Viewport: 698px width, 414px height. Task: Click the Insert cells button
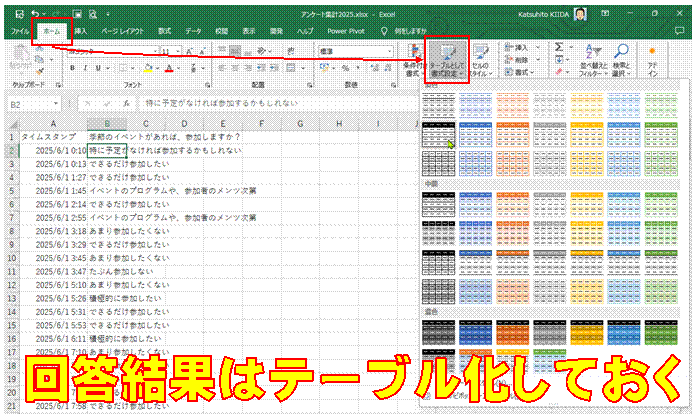coord(520,48)
